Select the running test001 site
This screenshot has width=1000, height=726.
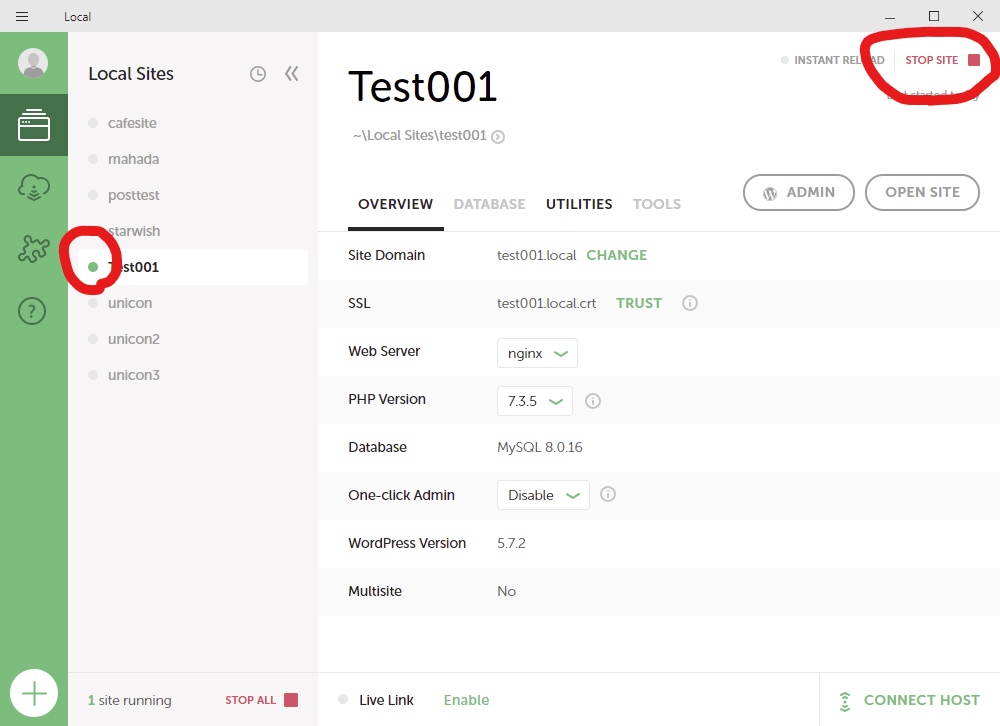pyautogui.click(x=193, y=267)
